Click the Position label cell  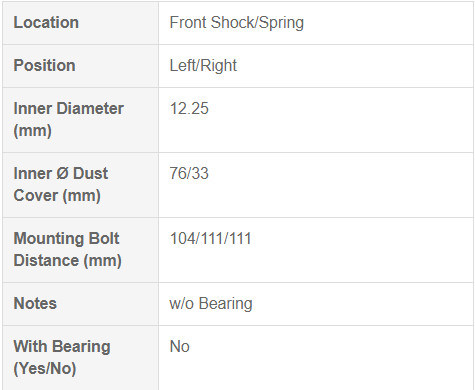tap(80, 66)
